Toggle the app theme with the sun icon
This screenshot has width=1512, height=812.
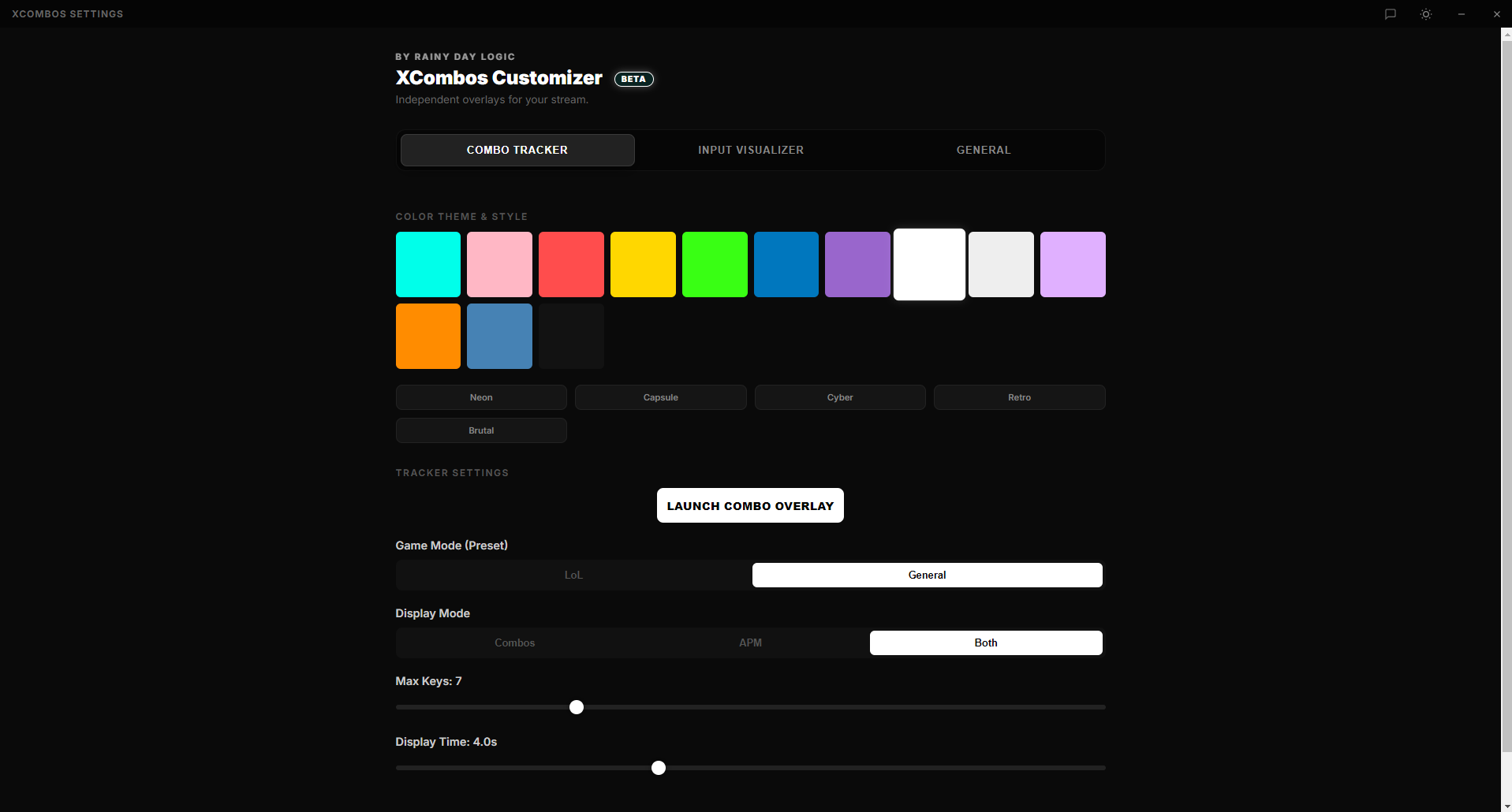1425,13
